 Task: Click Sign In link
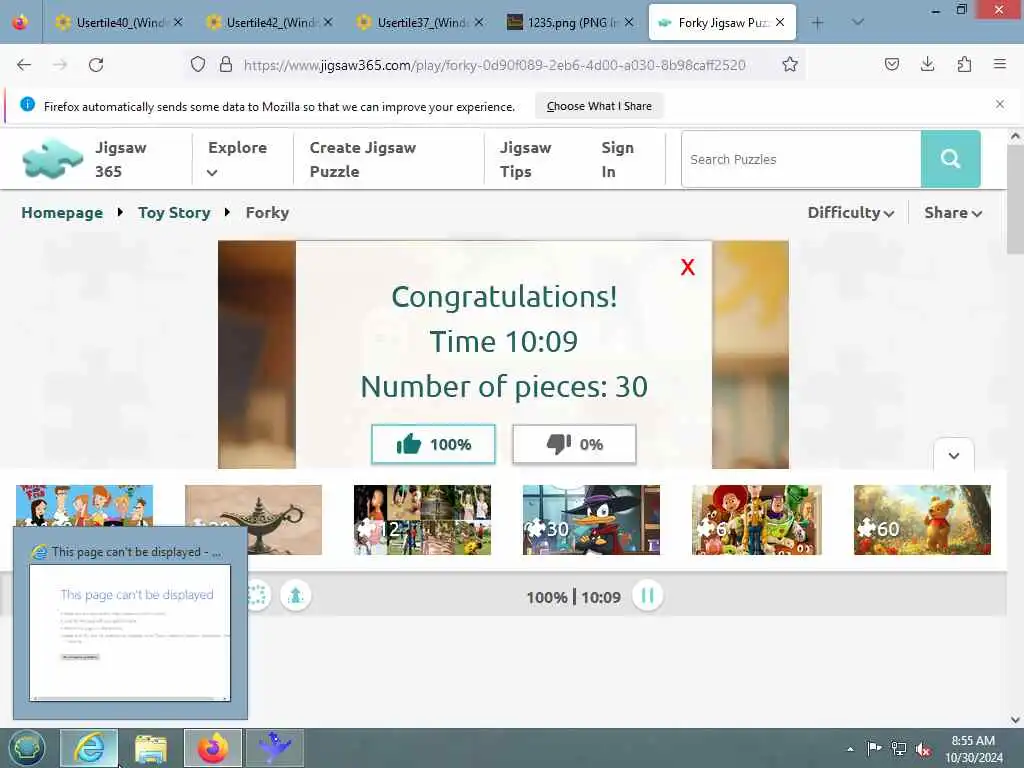click(x=617, y=159)
